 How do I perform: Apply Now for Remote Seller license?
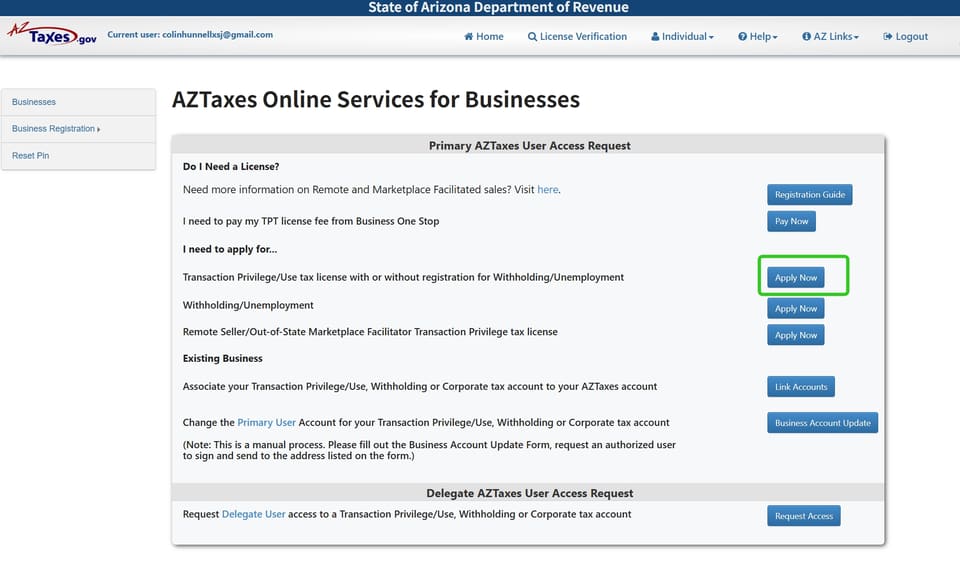coord(795,335)
